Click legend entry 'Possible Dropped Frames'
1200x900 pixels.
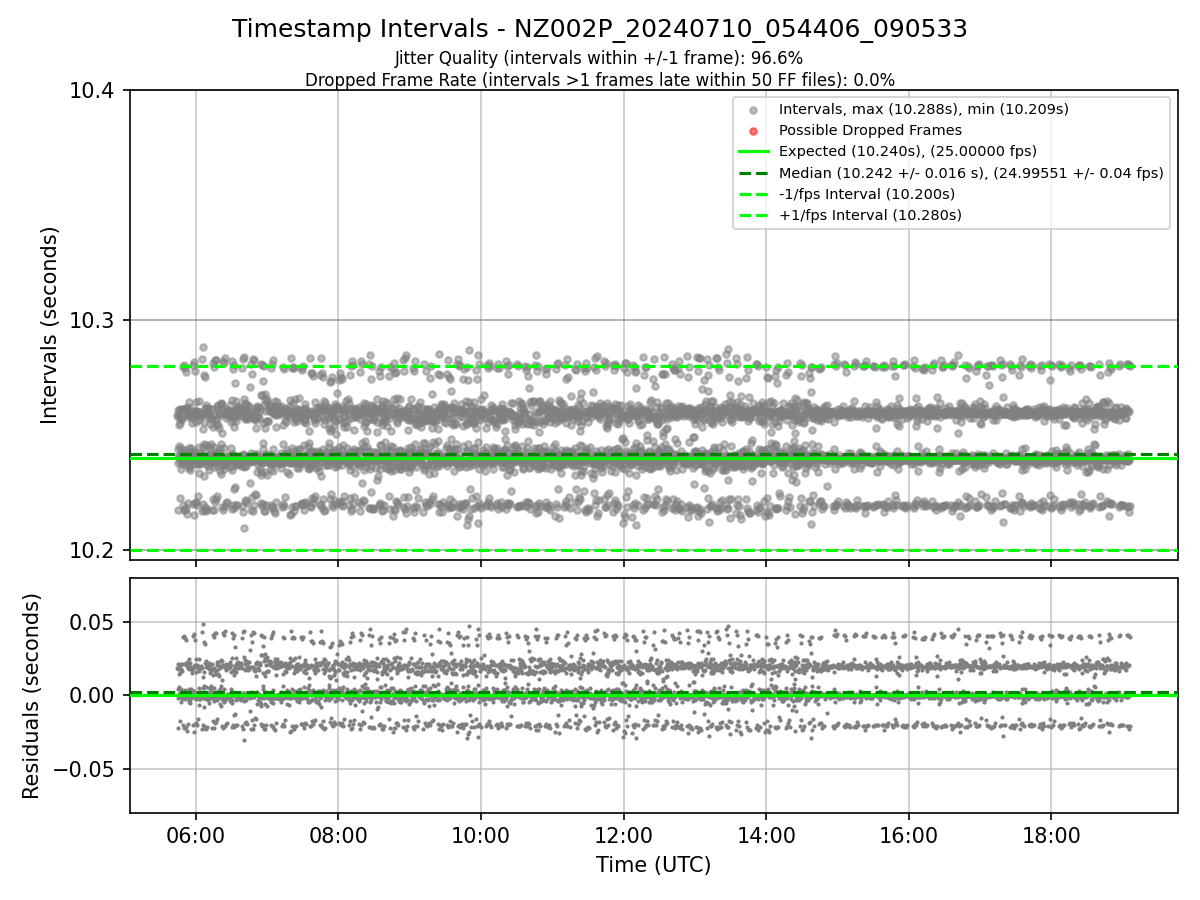(x=870, y=130)
